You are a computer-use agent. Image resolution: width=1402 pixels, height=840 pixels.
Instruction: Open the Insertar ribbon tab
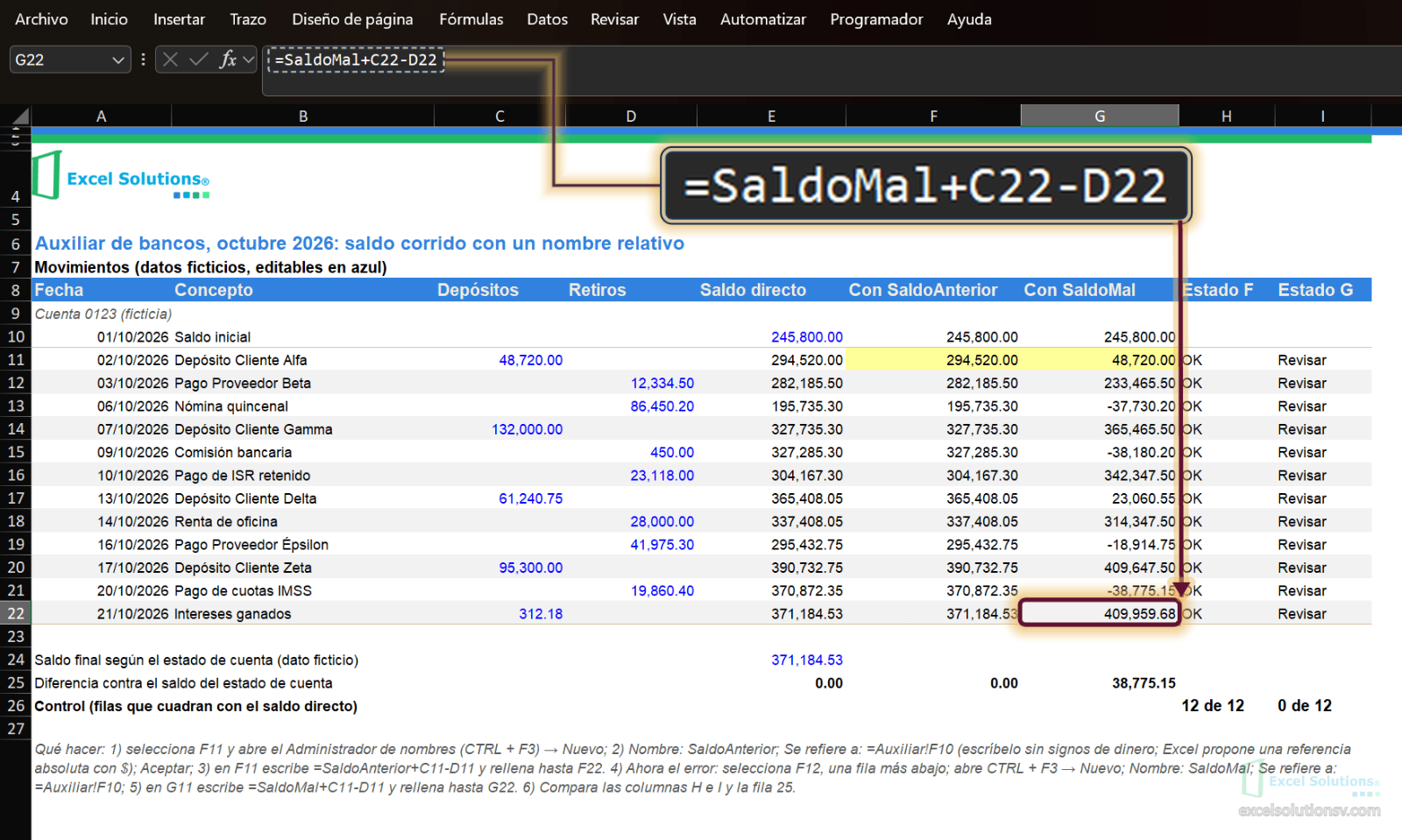(x=179, y=19)
